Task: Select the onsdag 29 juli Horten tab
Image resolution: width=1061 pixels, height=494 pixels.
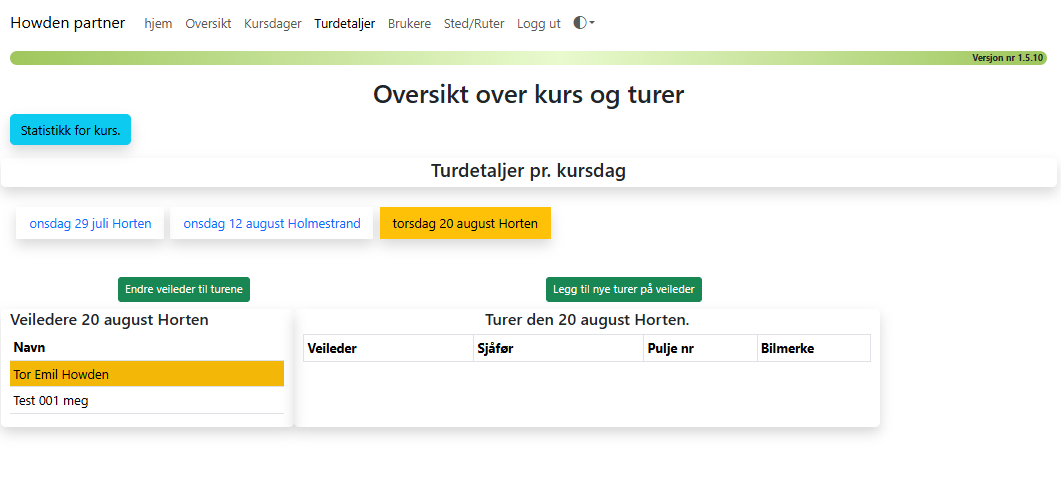Action: click(90, 223)
